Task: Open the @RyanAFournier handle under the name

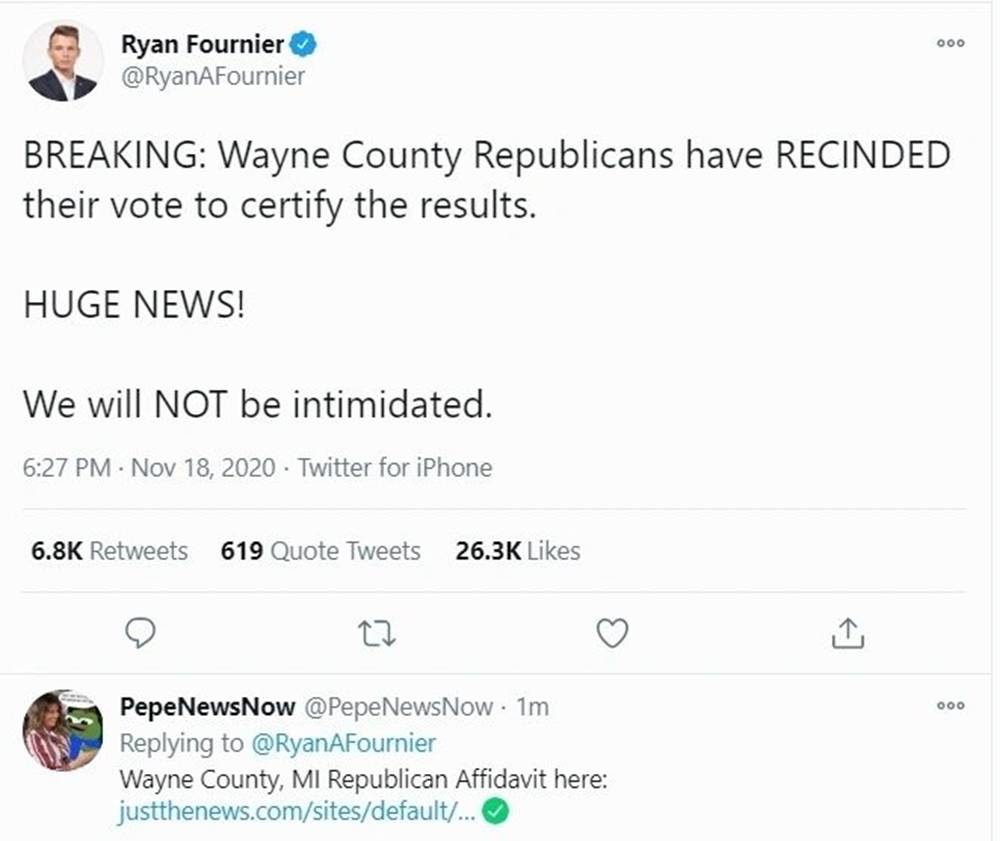Action: pyautogui.click(x=212, y=76)
